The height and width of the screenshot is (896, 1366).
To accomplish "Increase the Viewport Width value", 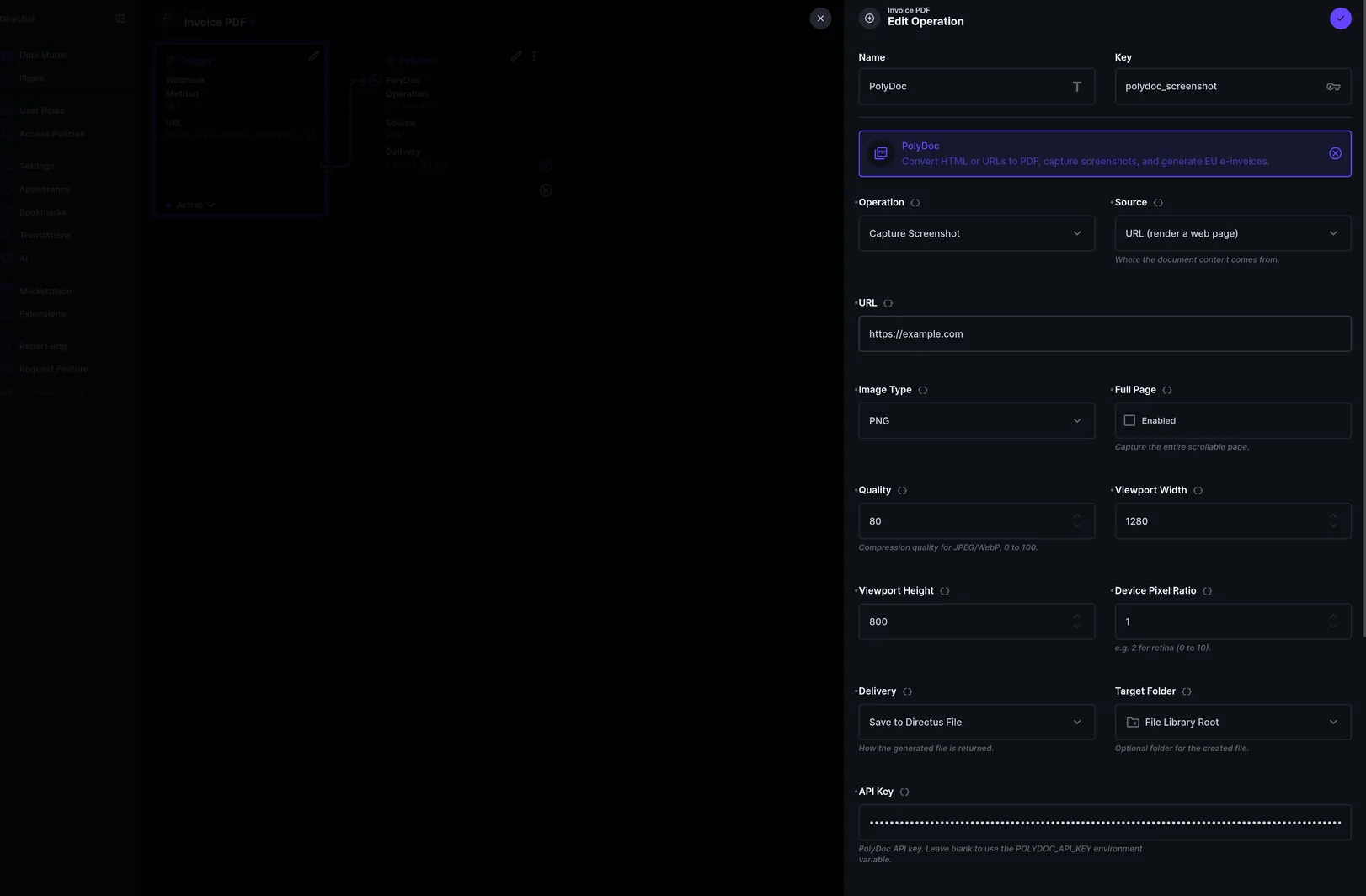I will [1332, 516].
